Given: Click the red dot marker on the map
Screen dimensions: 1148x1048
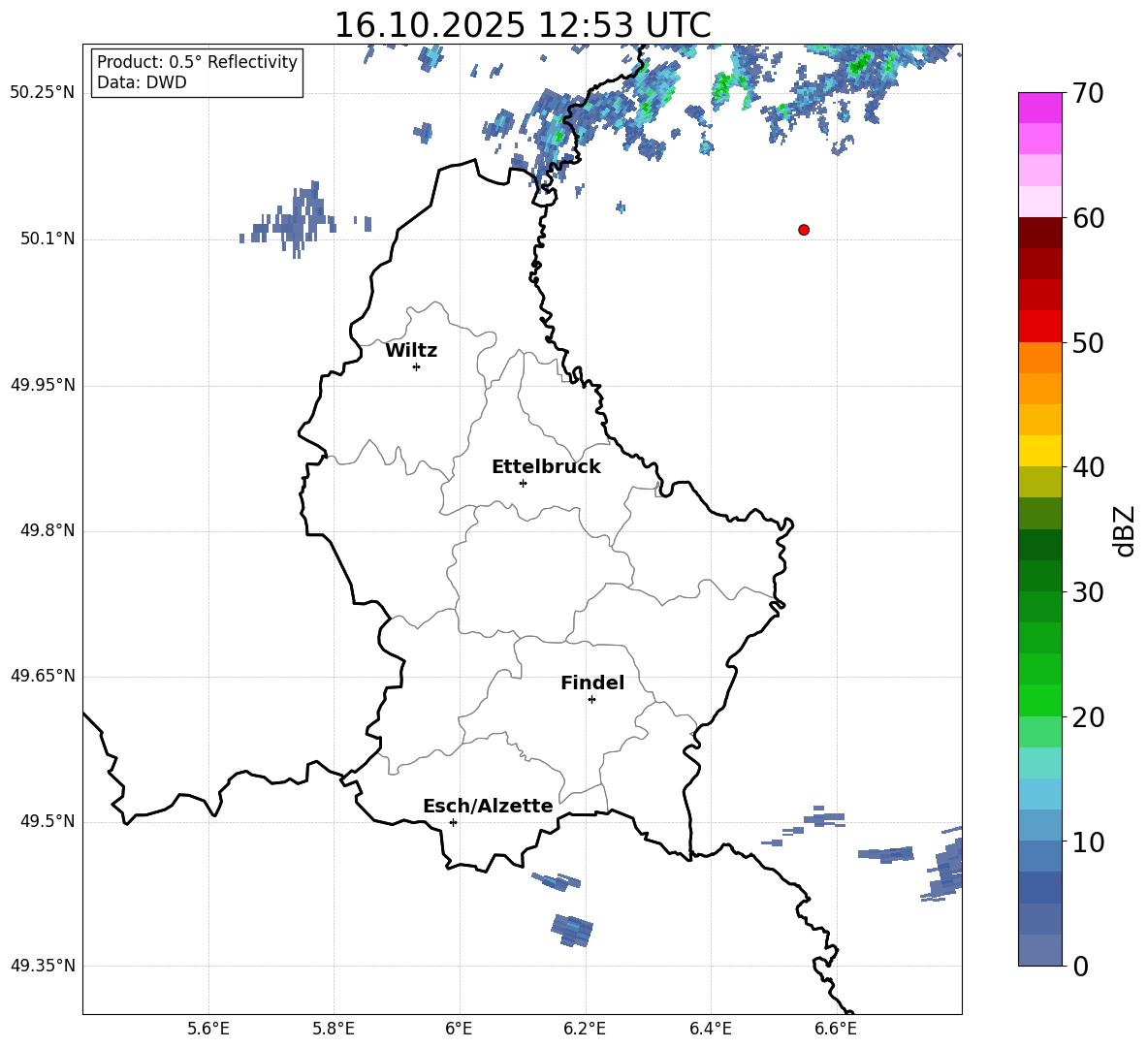Looking at the screenshot, I should pos(804,230).
